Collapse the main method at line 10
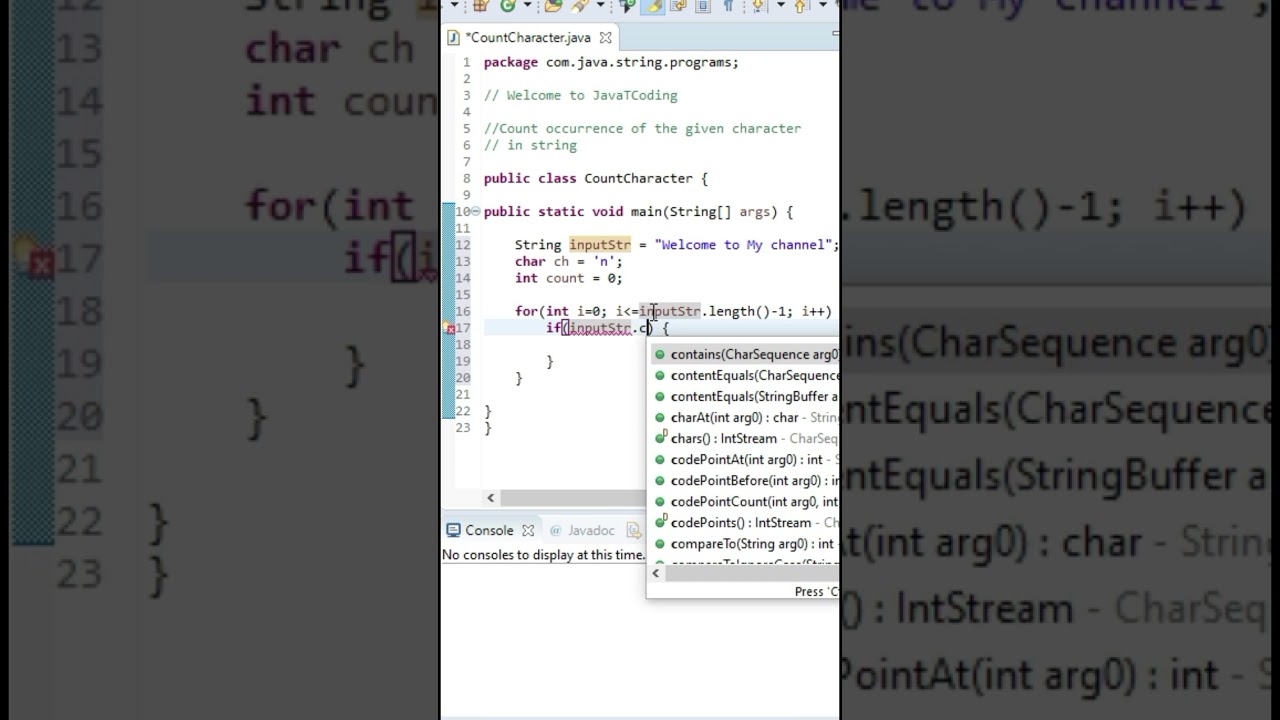 tap(476, 212)
